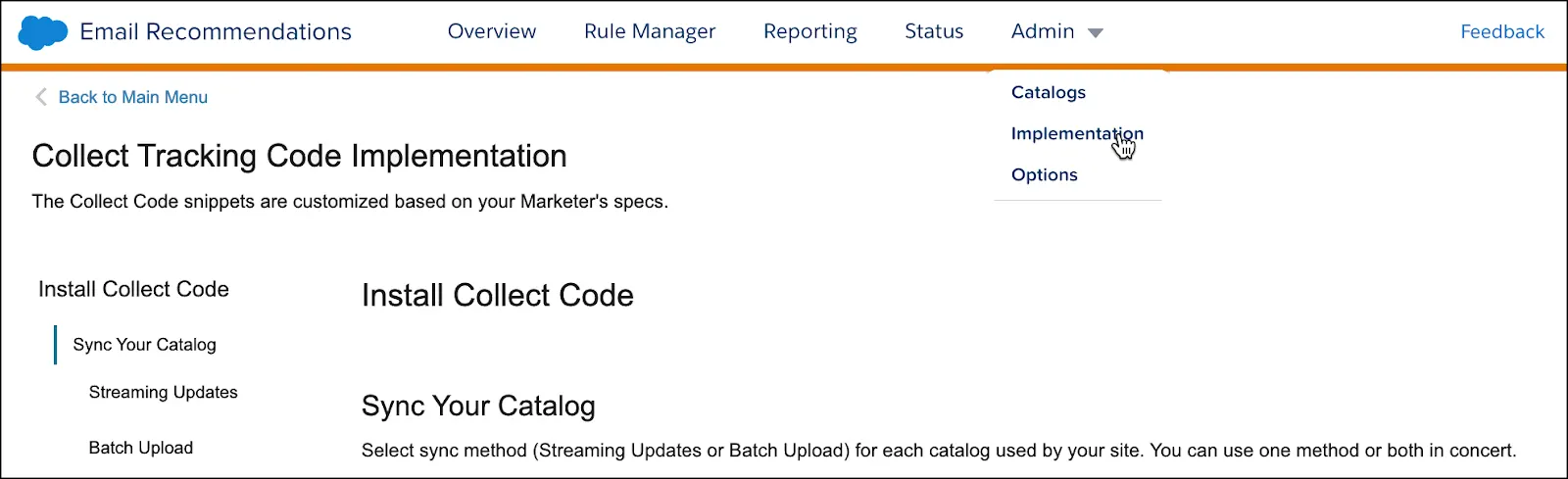Click the Marketer's specs description sentence

(350, 202)
